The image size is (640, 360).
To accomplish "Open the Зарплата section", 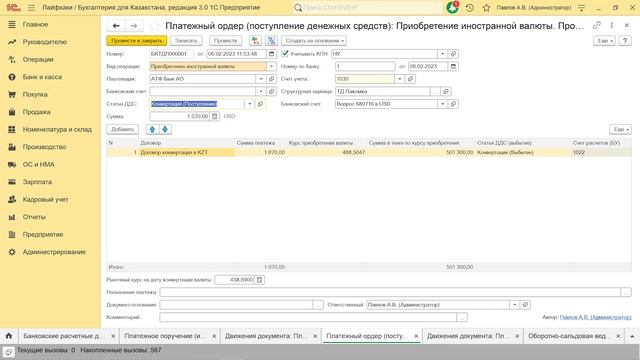I will tap(37, 182).
